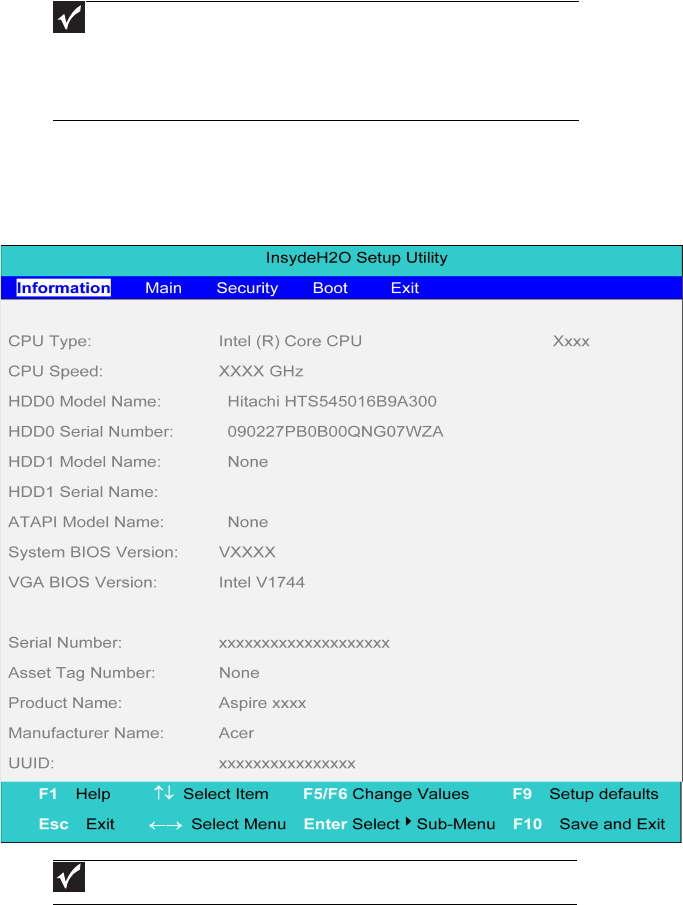Click the 'Xxxx' CPU model value
683x905 pixels.
pyautogui.click(x=571, y=341)
